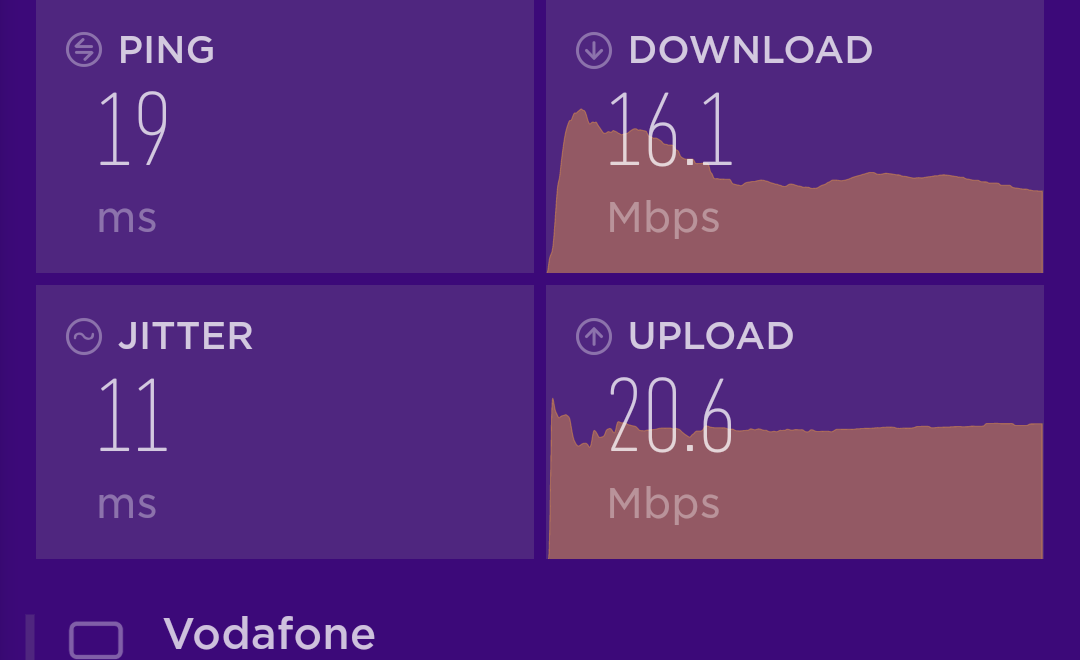The width and height of the screenshot is (1080, 660).
Task: Click the 16.1 download speed value
Action: pyautogui.click(x=670, y=129)
